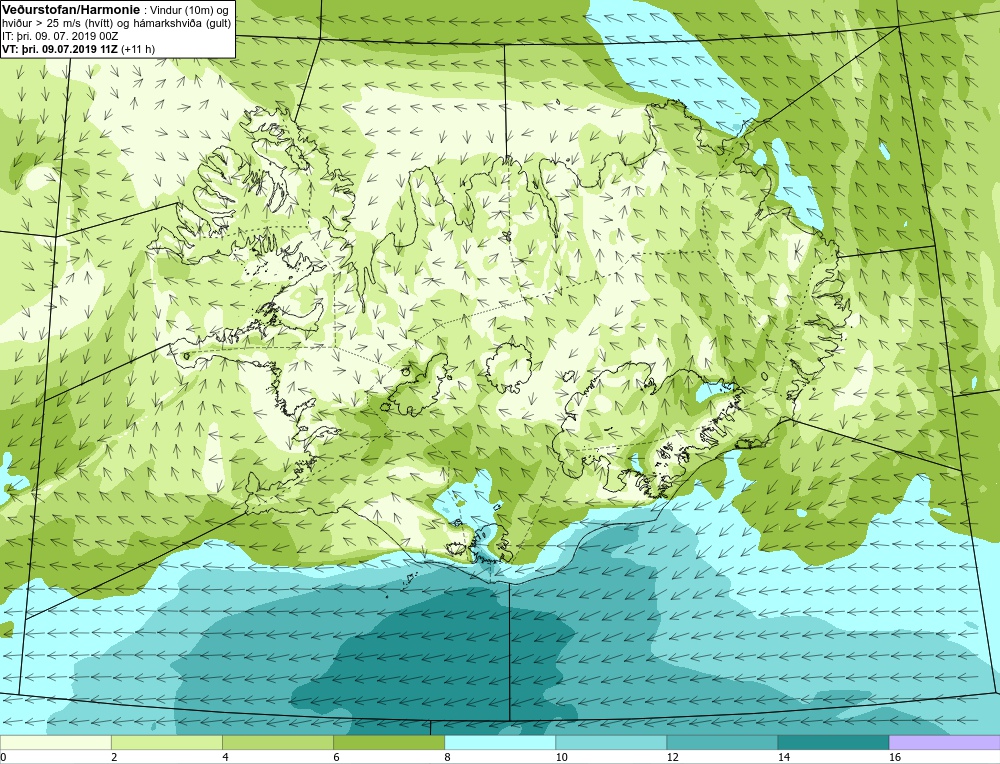This screenshot has width=1000, height=764.
Task: Click the 2–4 m/s light green legend swatch
Action: [x=166, y=742]
